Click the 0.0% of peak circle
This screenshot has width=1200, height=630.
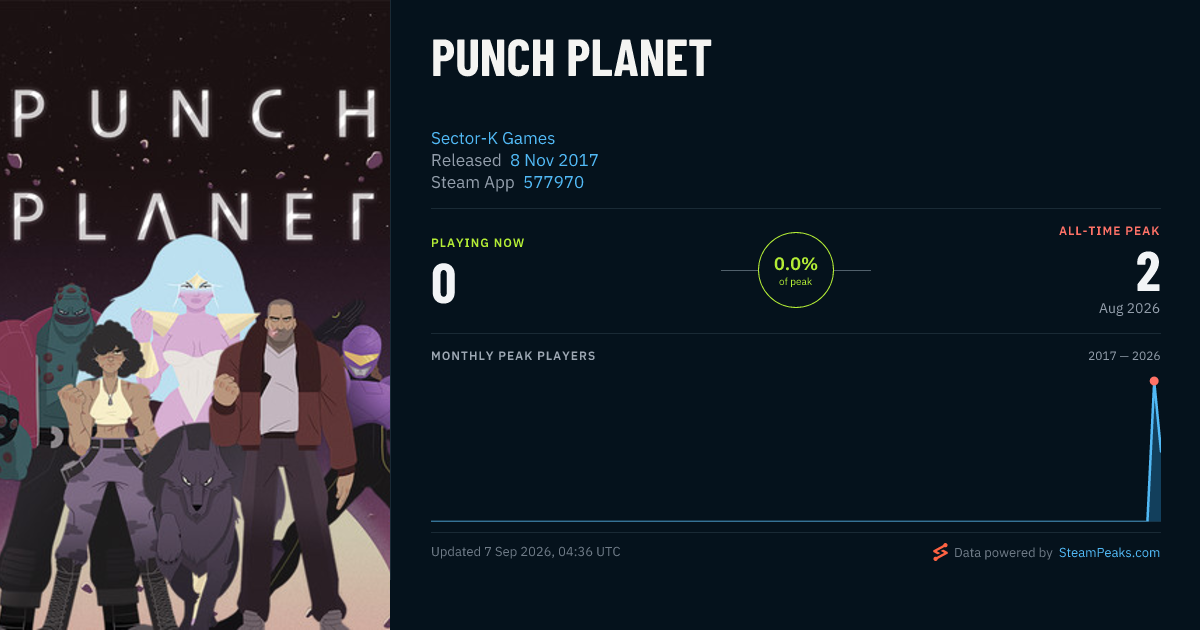(x=796, y=270)
